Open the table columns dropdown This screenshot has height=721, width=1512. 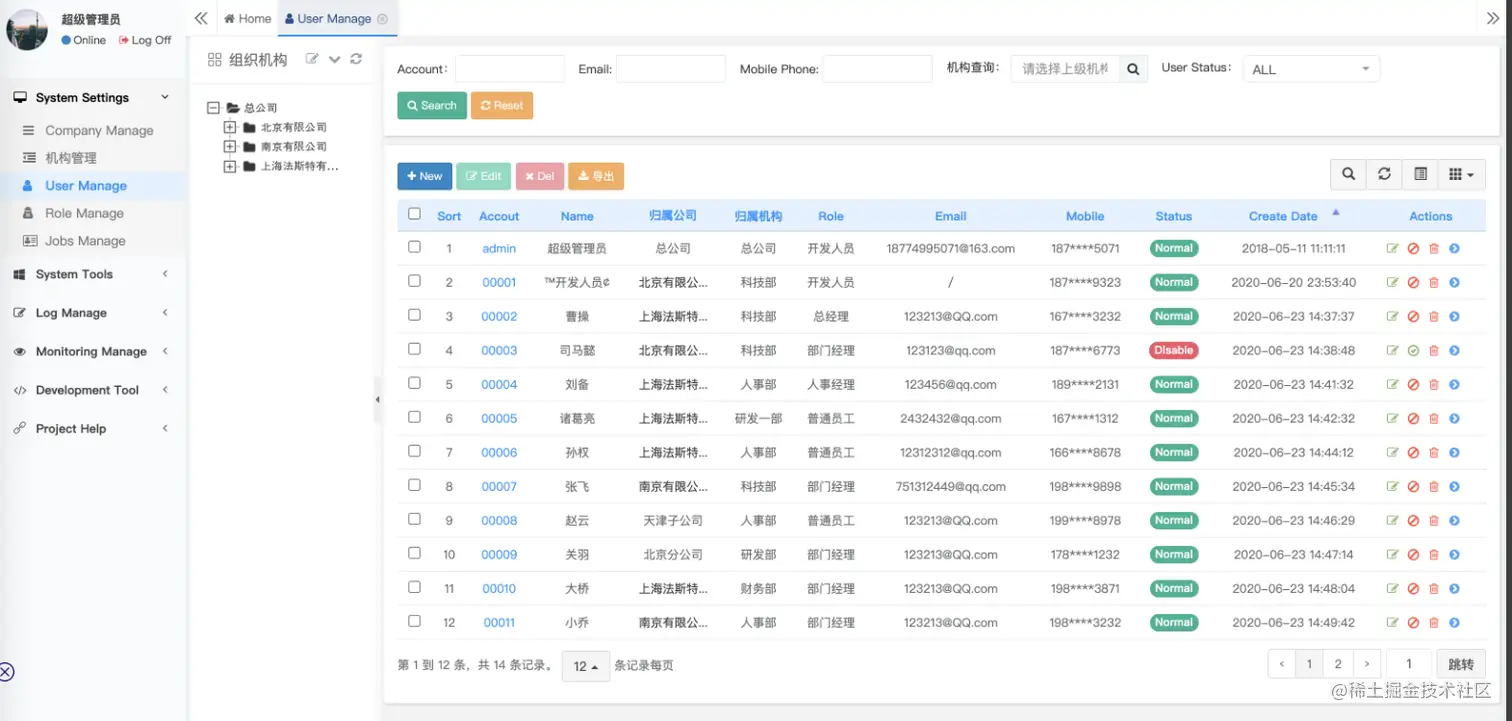(1461, 174)
